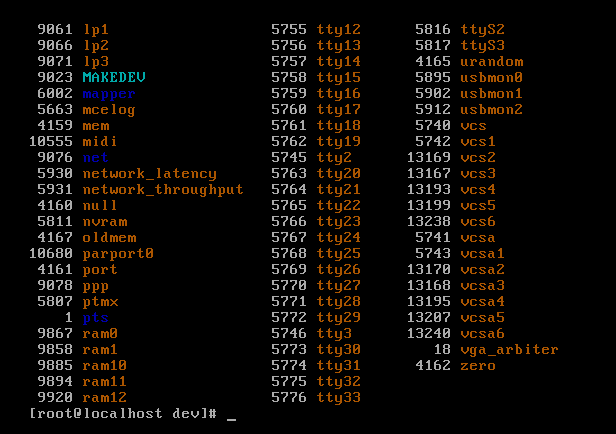Select the tty12 device name
The image size is (616, 434).
(x=339, y=30)
